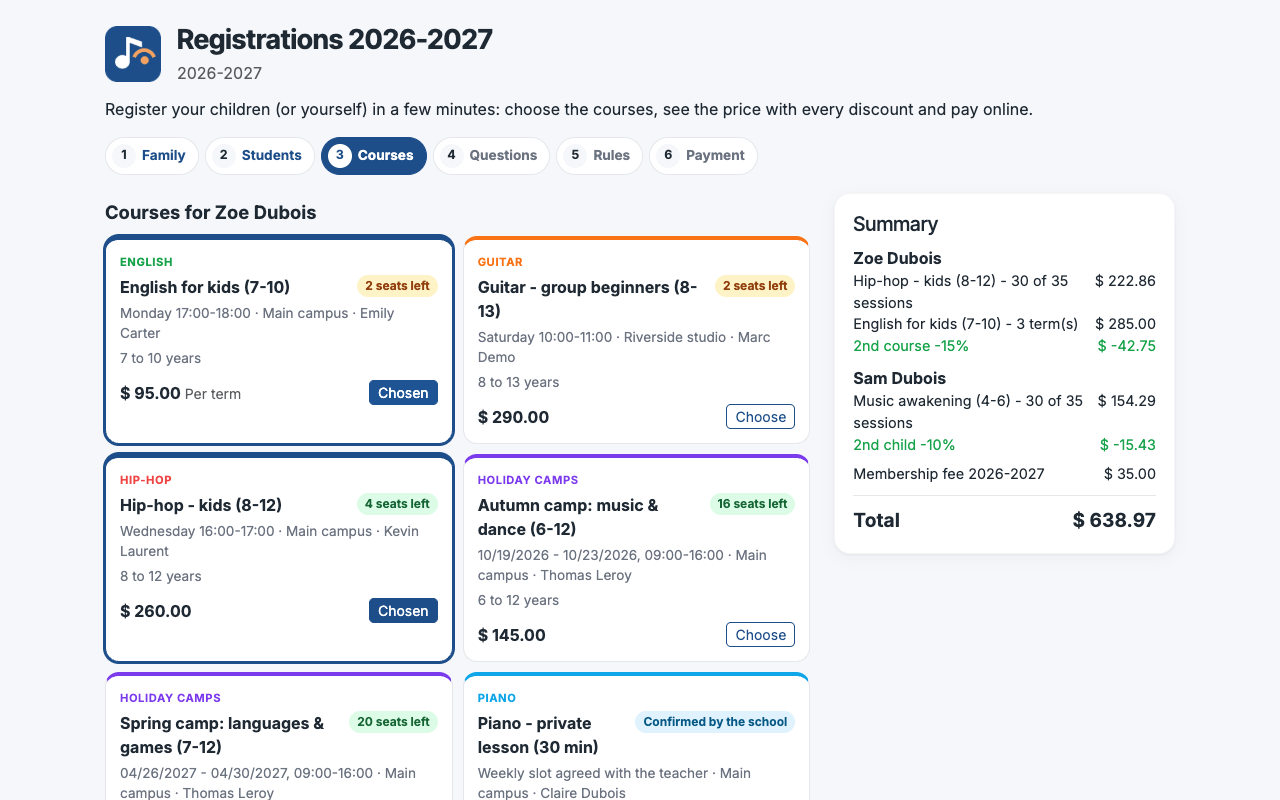Click the Courses for Zoe Dubois heading
This screenshot has height=800, width=1280.
coord(210,213)
